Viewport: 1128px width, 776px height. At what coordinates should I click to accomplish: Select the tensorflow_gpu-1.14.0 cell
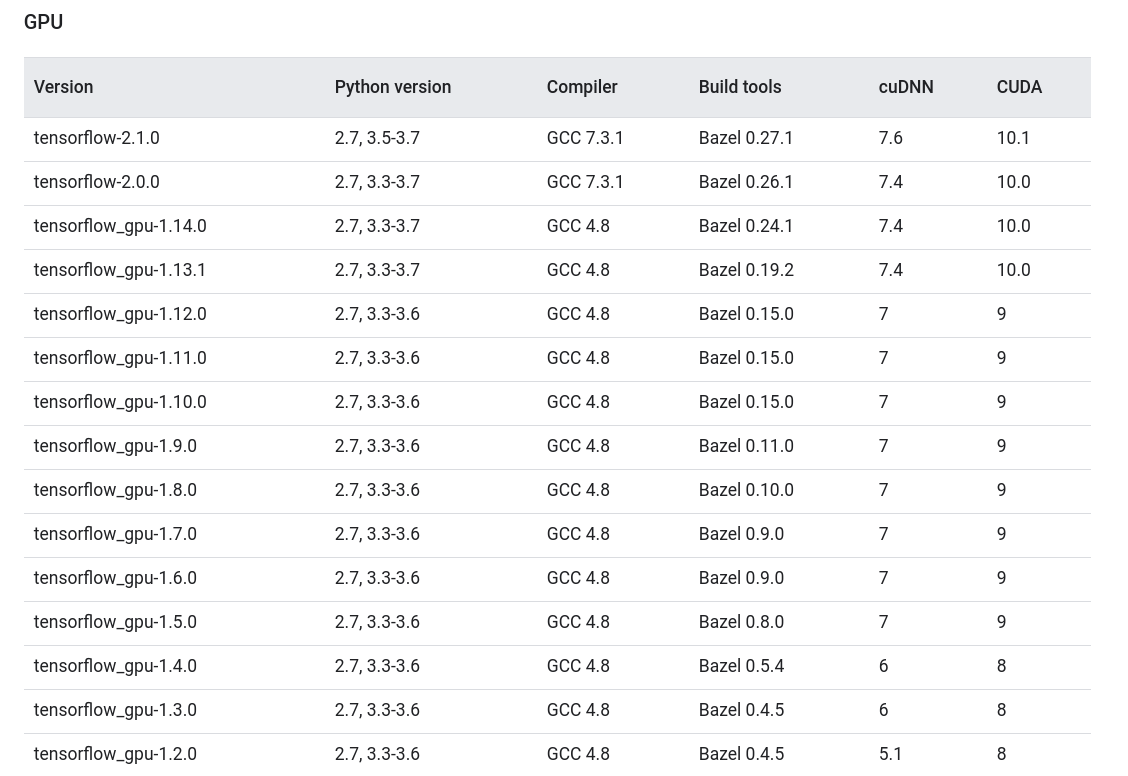(120, 226)
